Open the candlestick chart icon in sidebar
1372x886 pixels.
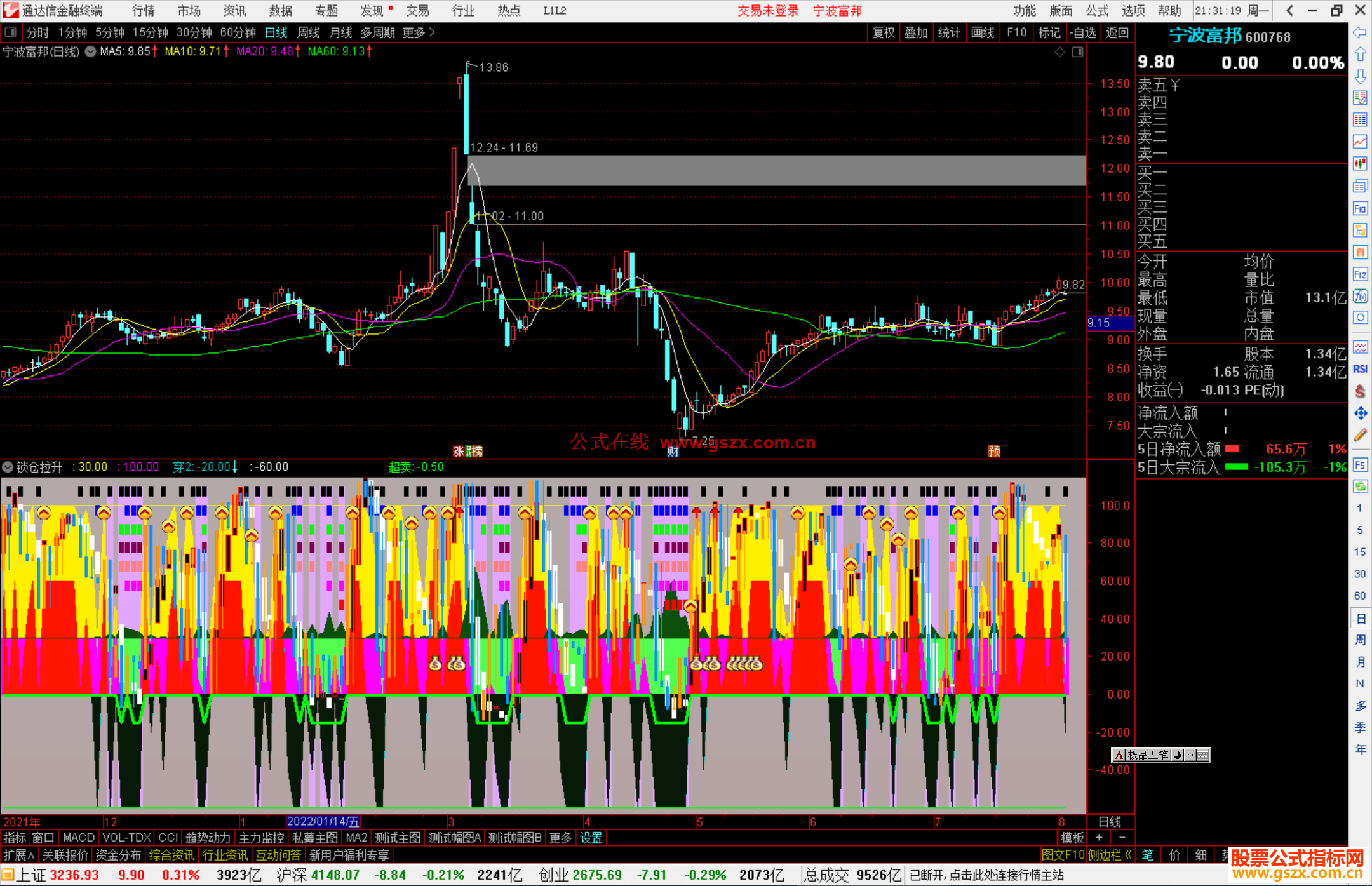point(1360,163)
